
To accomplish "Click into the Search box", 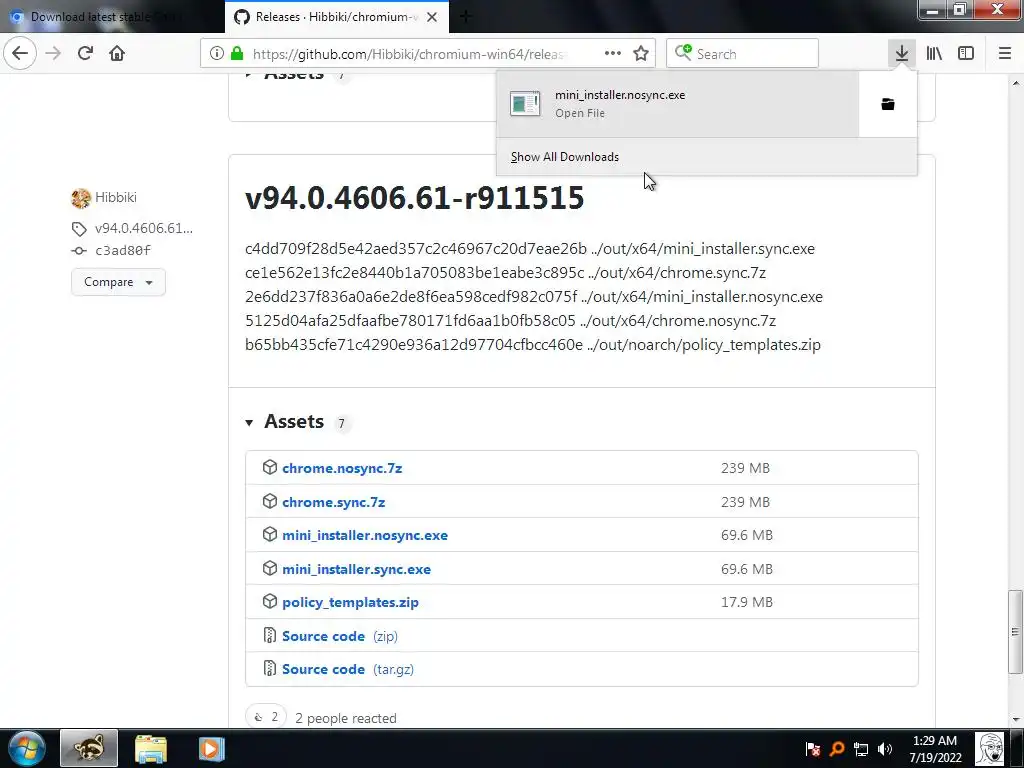I will [743, 54].
